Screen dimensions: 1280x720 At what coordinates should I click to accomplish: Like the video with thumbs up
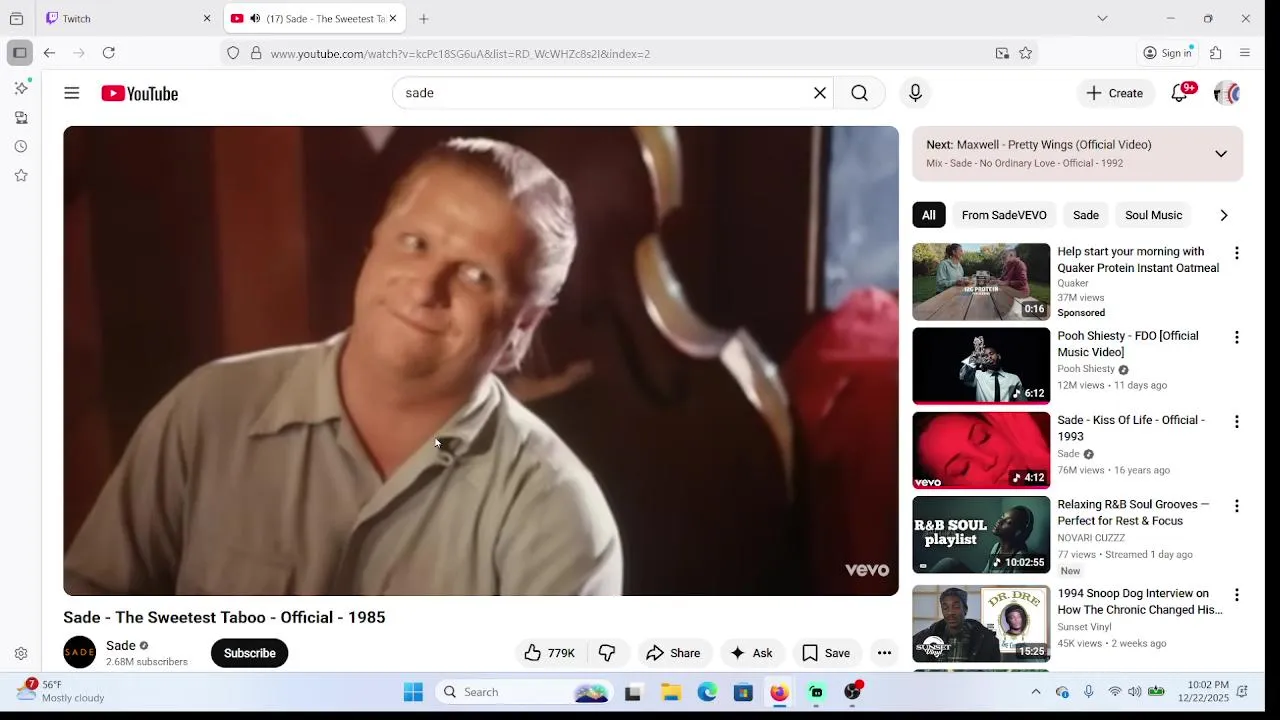tap(549, 653)
